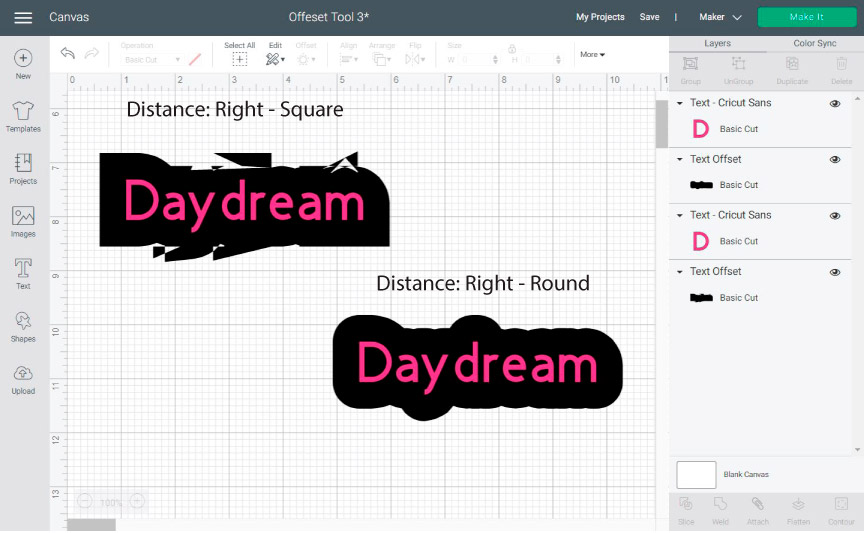The image size is (864, 533).
Task: Click the Blank Canvas color swatch
Action: (x=696, y=474)
